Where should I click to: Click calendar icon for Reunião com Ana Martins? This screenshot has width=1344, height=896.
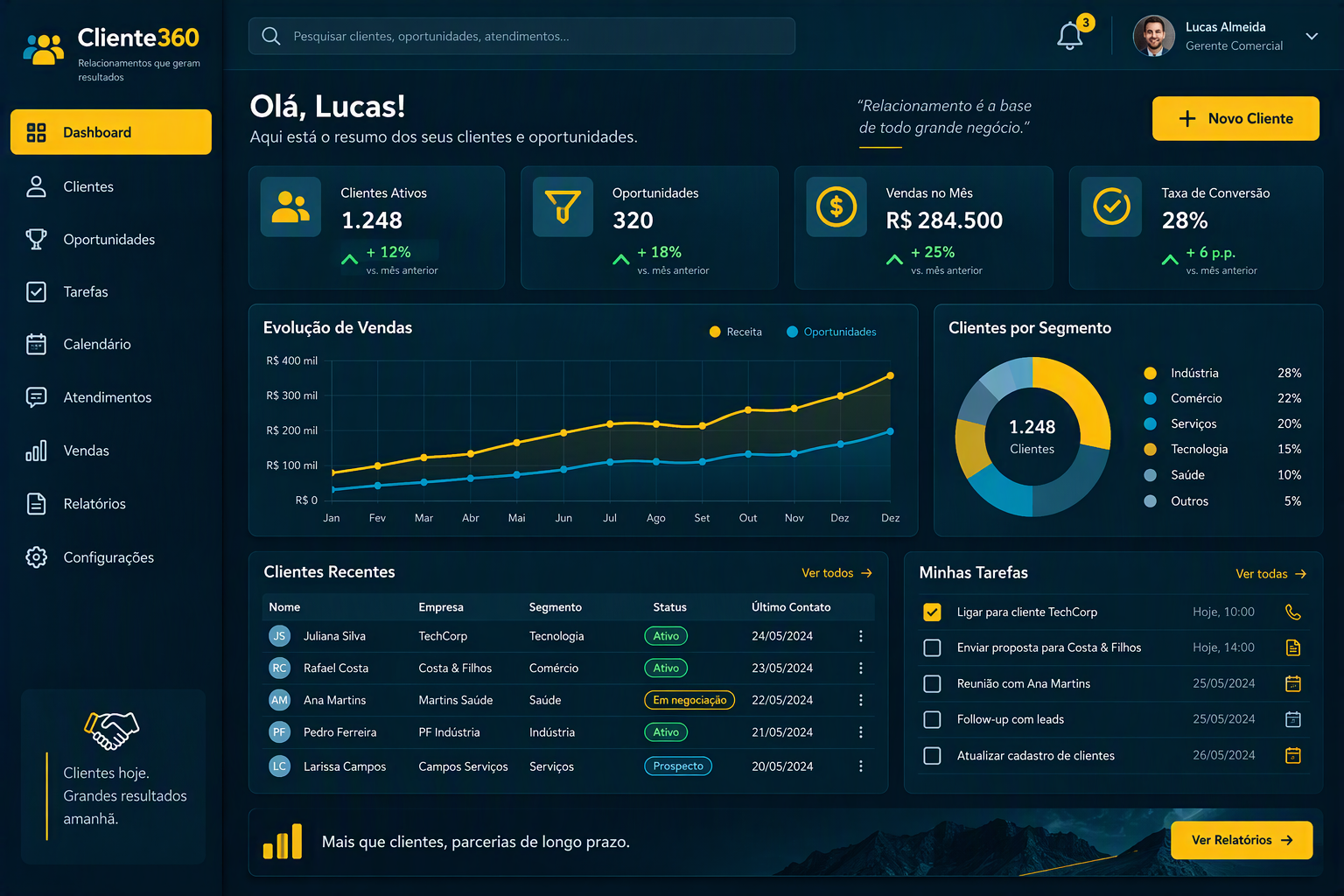pos(1293,683)
